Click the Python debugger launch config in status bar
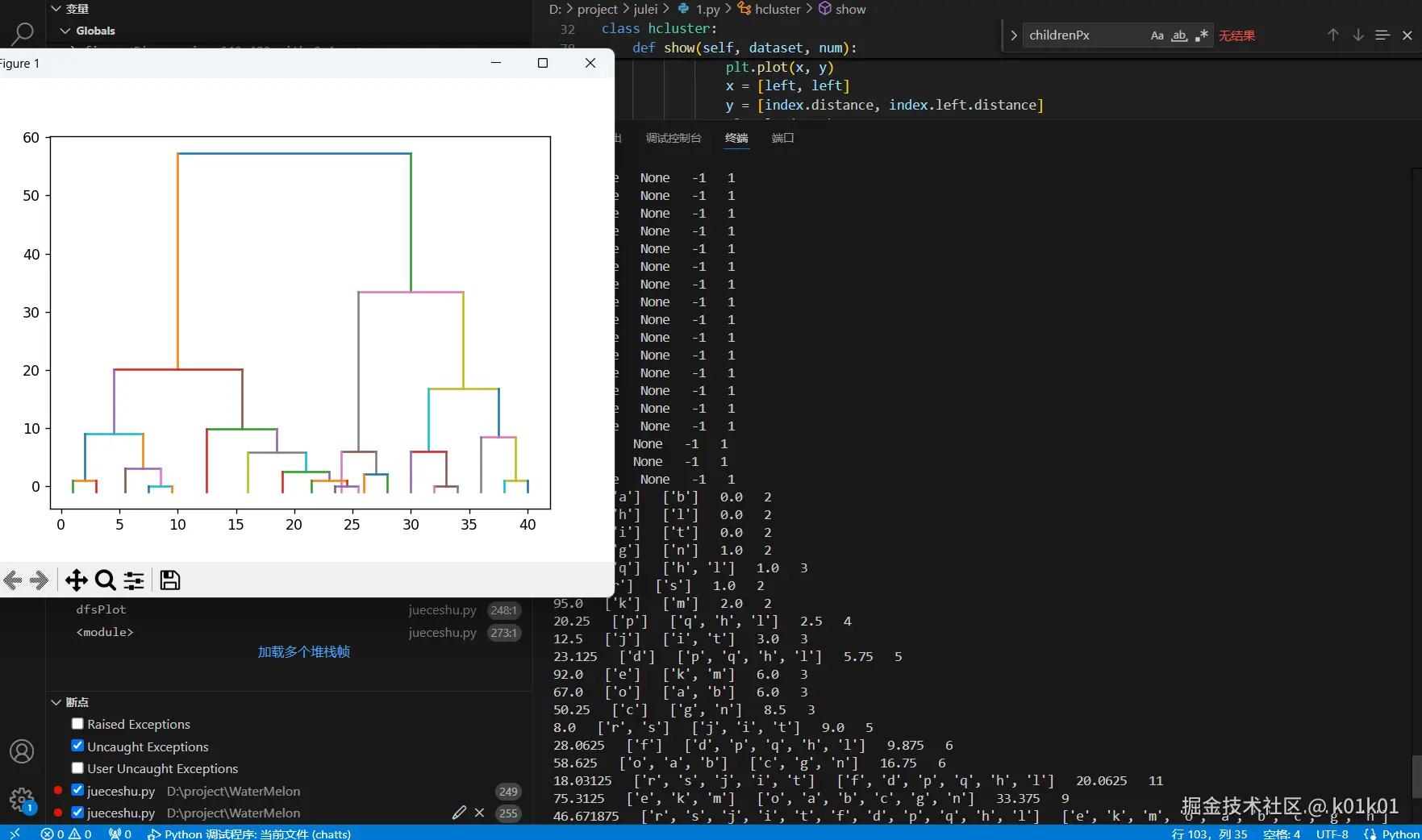Viewport: 1422px width, 840px height. 249,834
